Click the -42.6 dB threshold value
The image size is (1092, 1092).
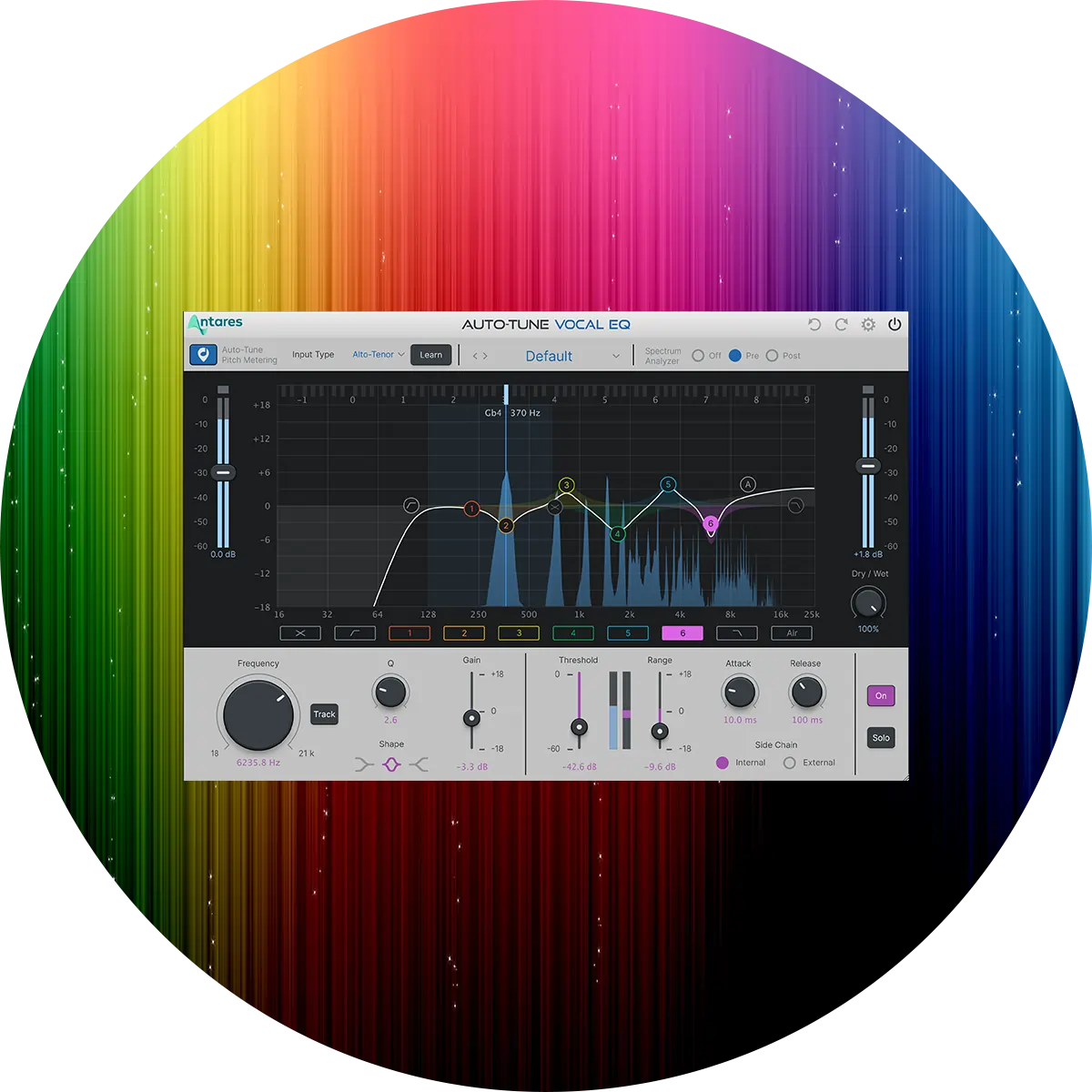[x=580, y=767]
